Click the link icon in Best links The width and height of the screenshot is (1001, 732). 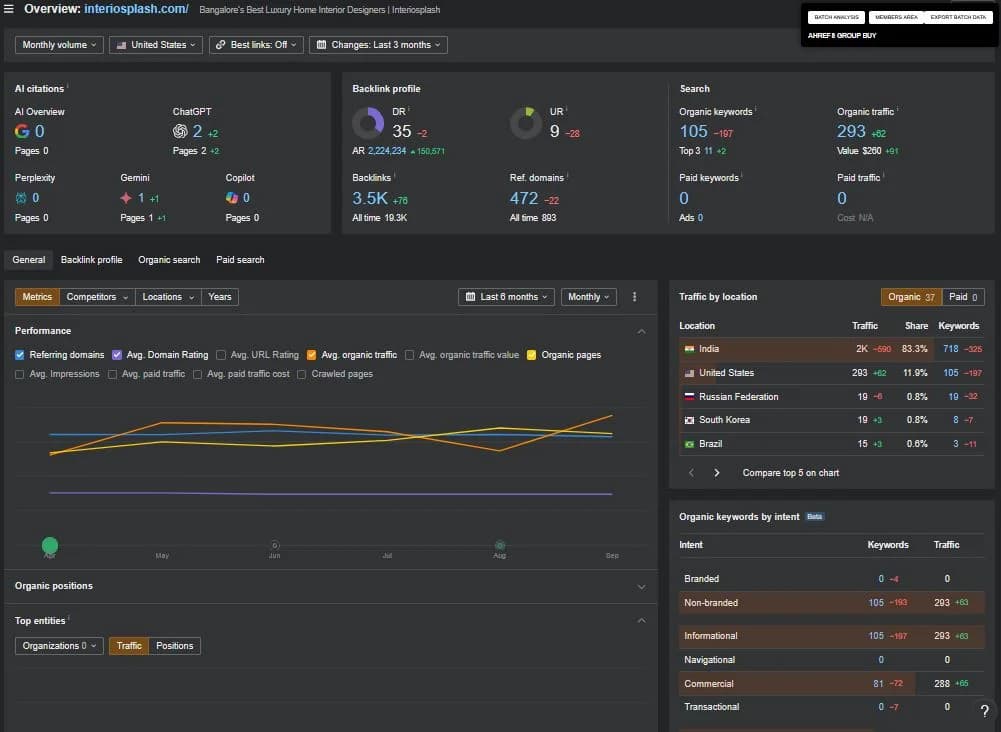click(220, 45)
